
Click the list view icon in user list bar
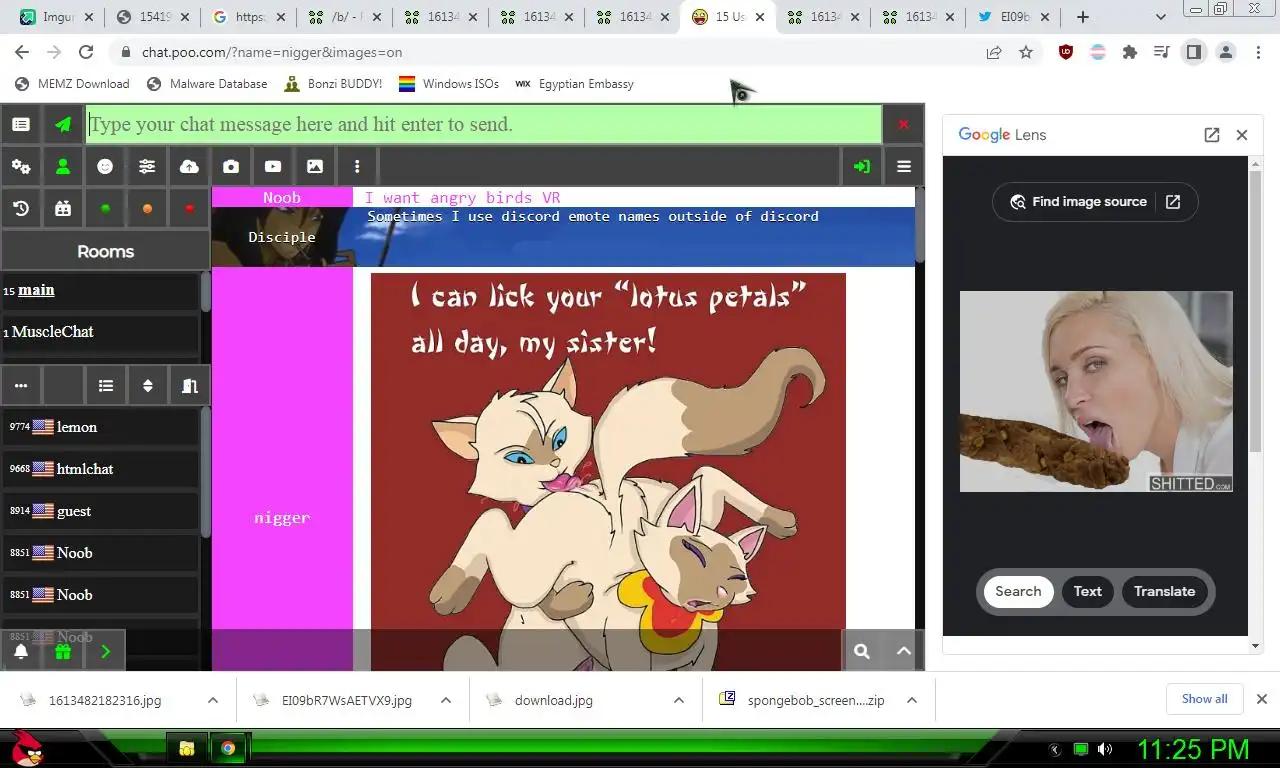106,386
